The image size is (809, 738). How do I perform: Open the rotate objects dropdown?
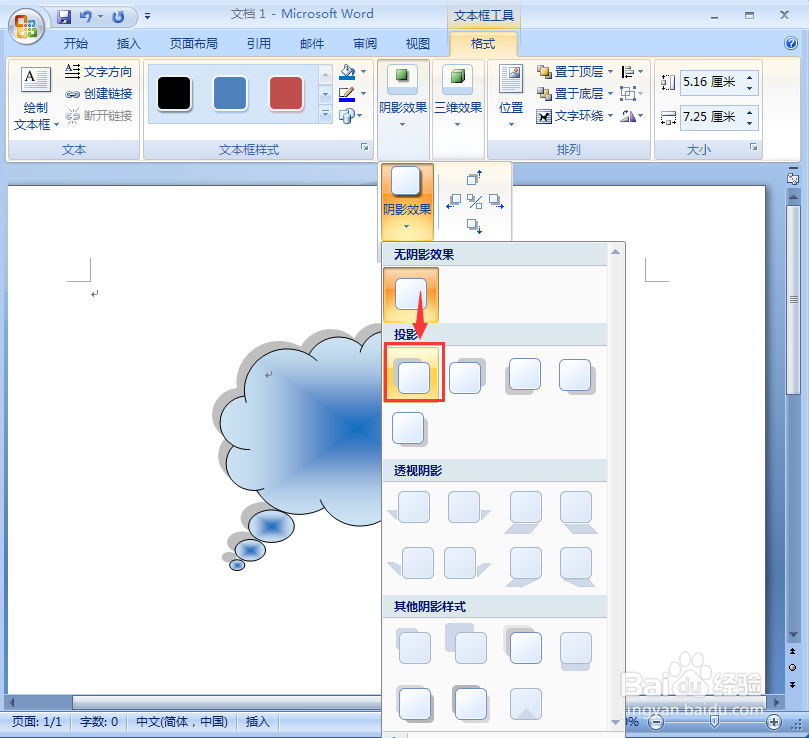pos(632,116)
